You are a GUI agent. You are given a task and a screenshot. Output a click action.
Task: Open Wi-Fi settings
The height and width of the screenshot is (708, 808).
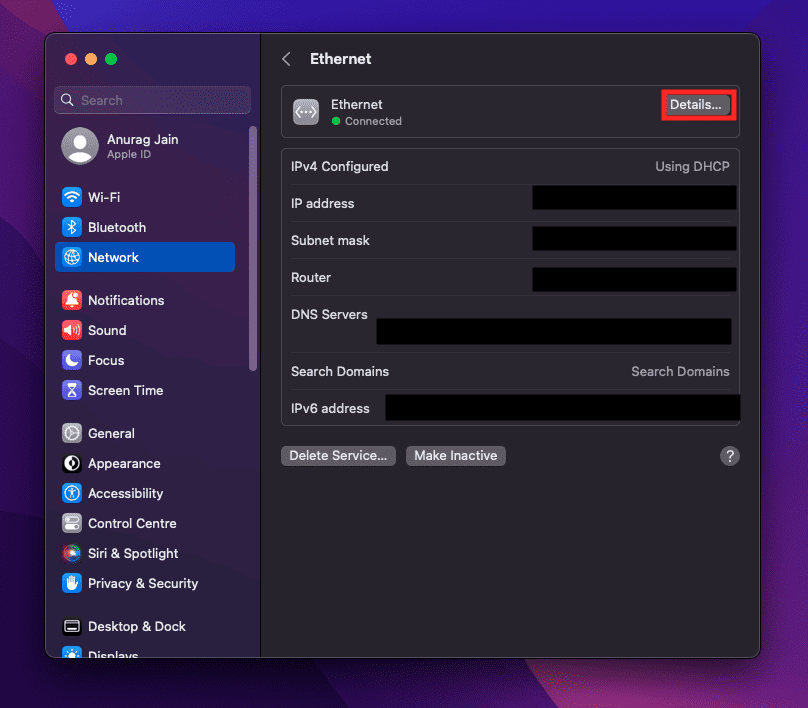145,197
